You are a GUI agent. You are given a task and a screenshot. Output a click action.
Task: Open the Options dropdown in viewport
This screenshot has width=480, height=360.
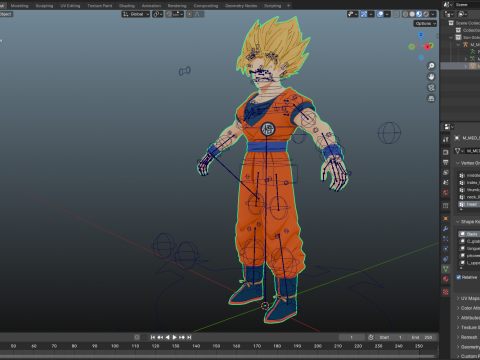[425, 24]
